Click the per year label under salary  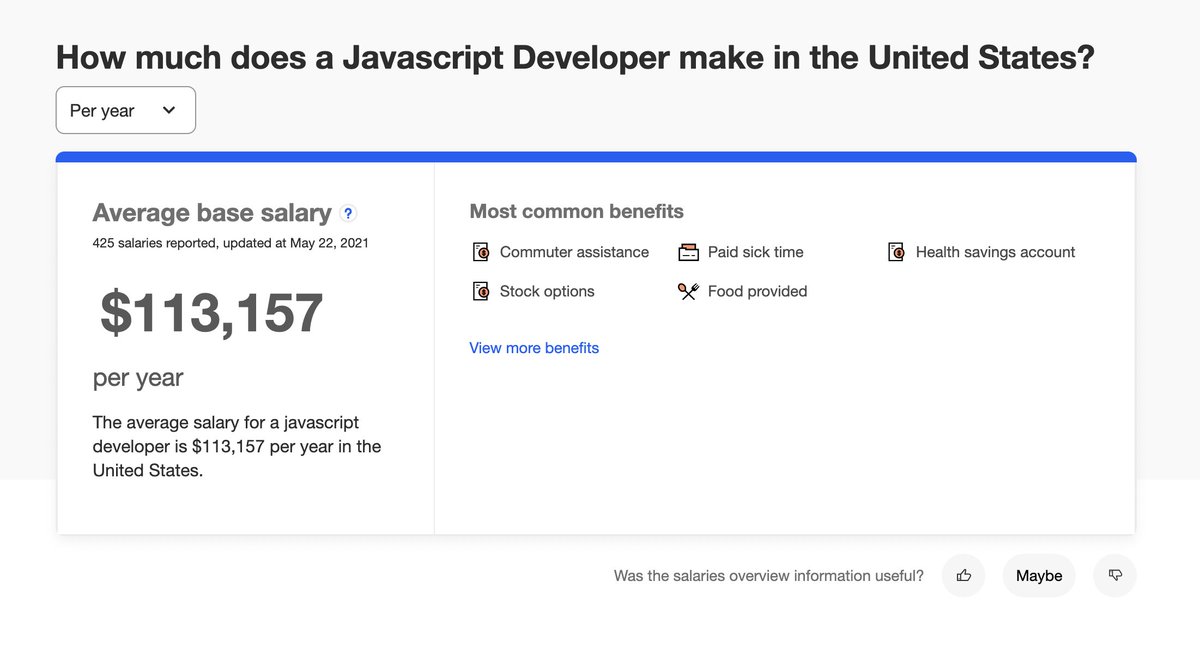138,378
